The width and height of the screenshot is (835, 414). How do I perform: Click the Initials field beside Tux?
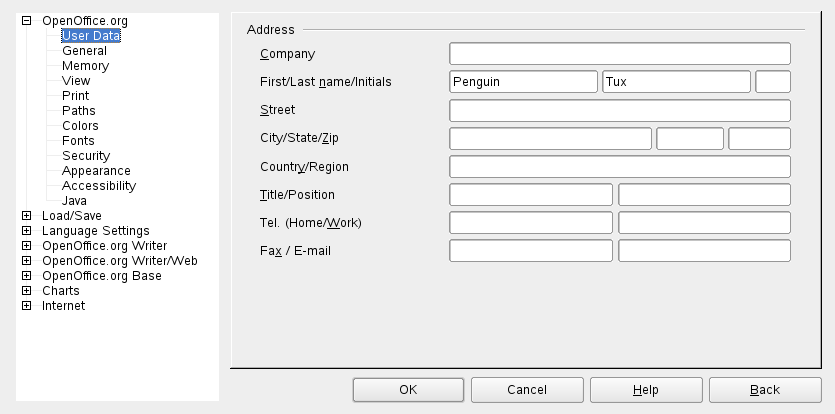click(773, 82)
